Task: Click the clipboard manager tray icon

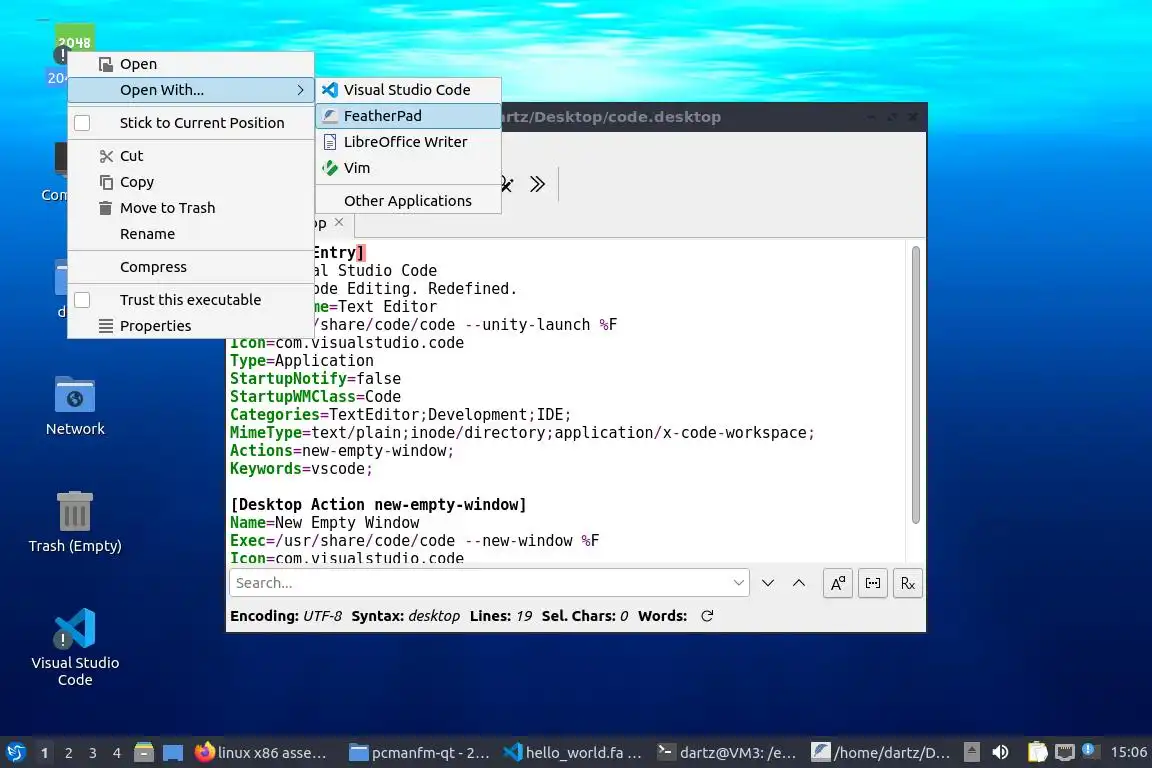Action: 1037,752
